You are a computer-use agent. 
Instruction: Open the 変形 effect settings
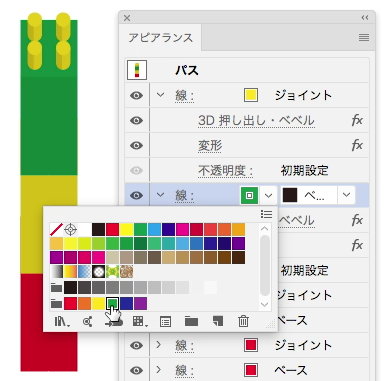(210, 146)
